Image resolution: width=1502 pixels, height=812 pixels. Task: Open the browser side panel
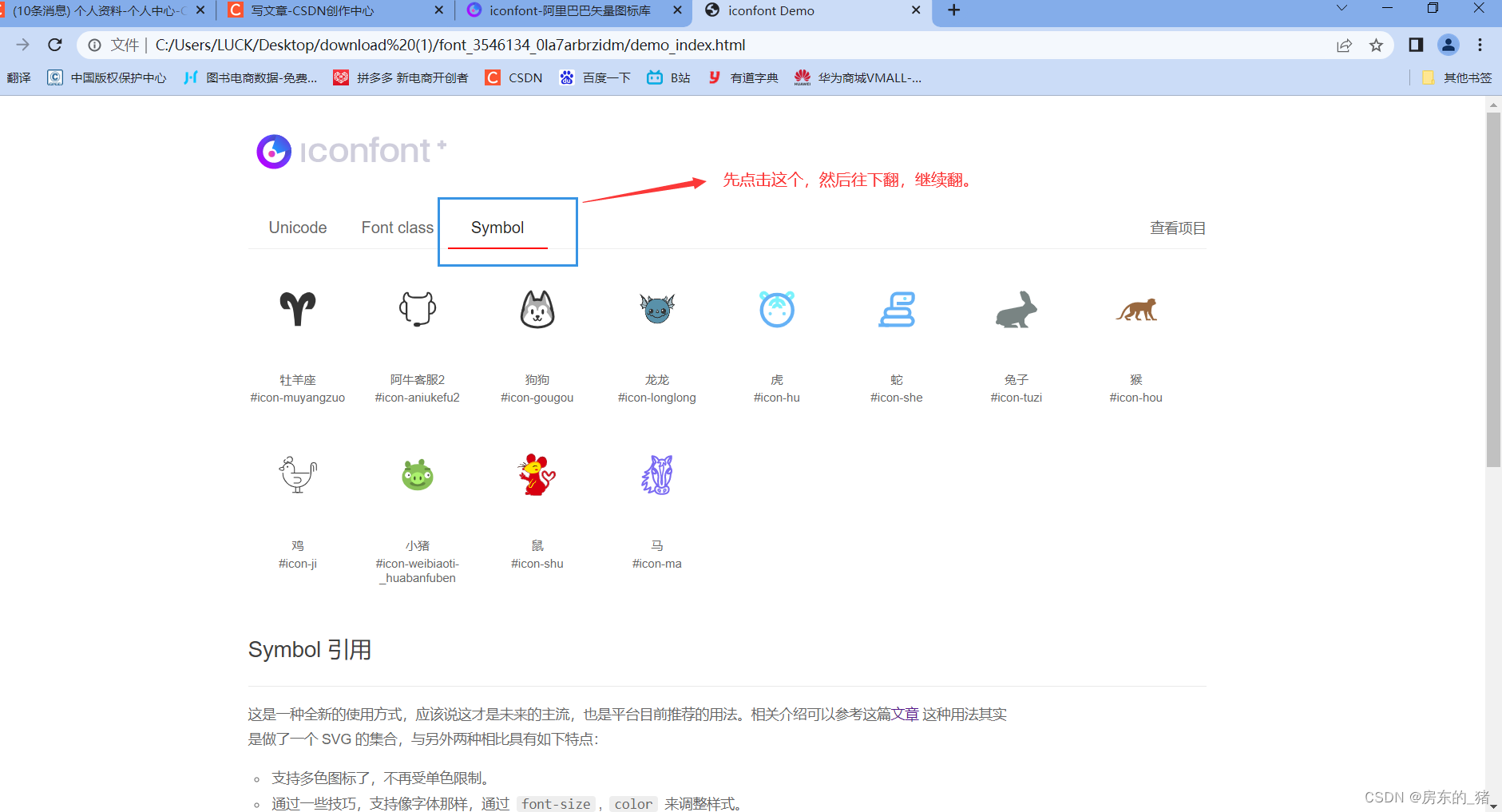pos(1416,45)
